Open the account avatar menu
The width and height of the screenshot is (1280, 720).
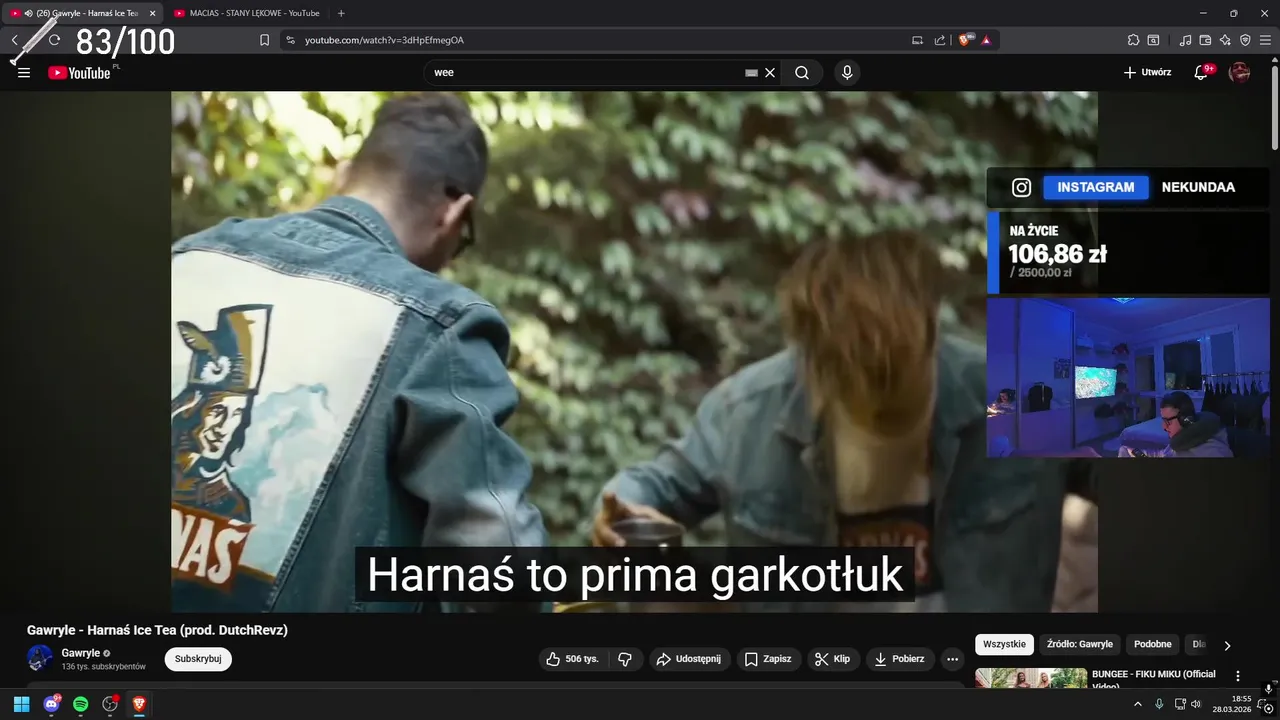click(x=1239, y=72)
